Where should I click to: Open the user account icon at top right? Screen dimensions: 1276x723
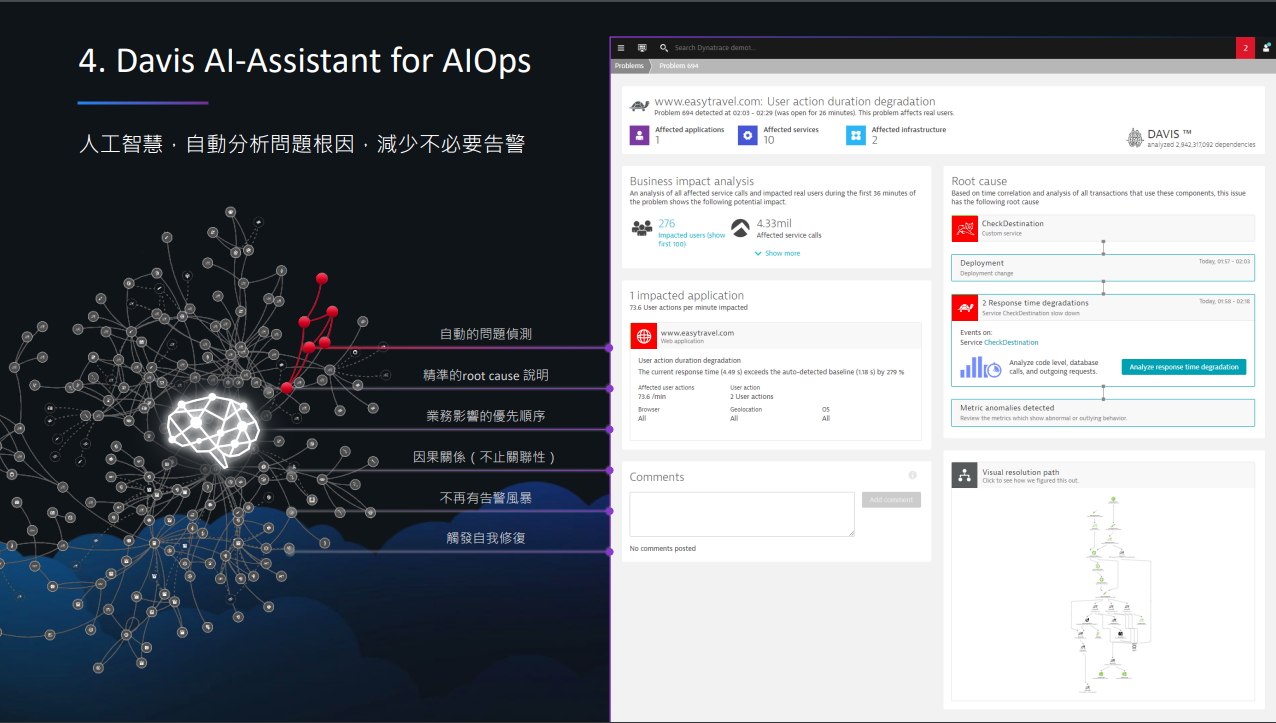[1266, 47]
